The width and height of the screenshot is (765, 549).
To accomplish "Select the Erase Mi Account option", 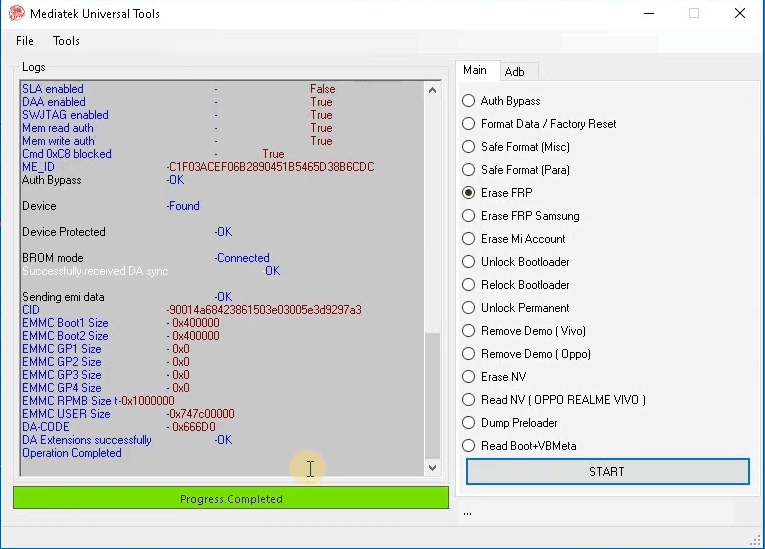I will 468,239.
